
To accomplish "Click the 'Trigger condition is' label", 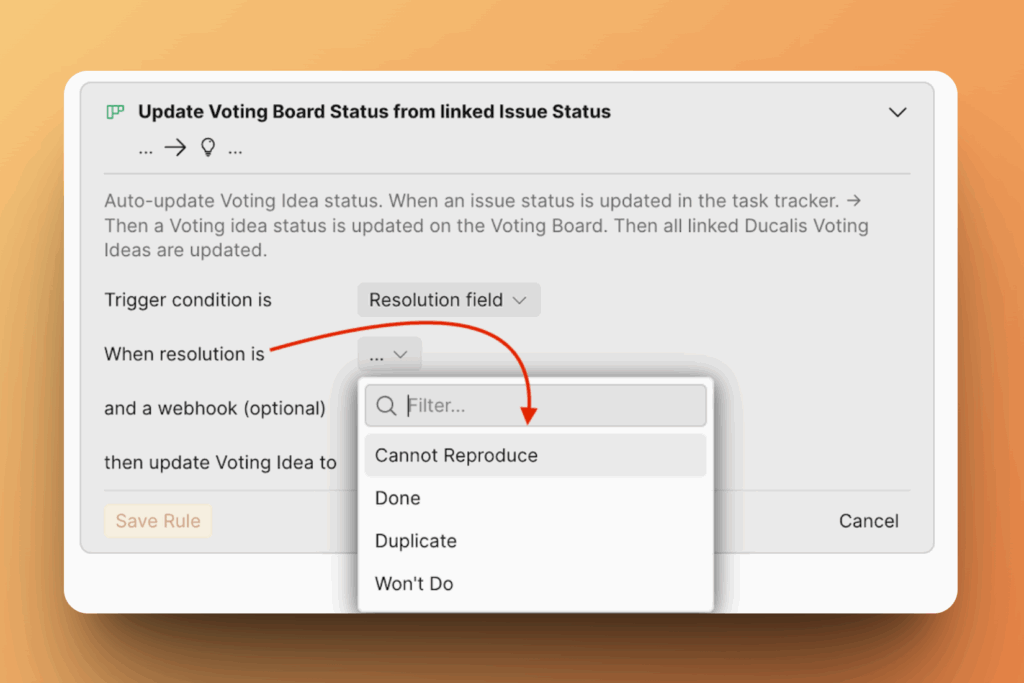I will pyautogui.click(x=188, y=300).
